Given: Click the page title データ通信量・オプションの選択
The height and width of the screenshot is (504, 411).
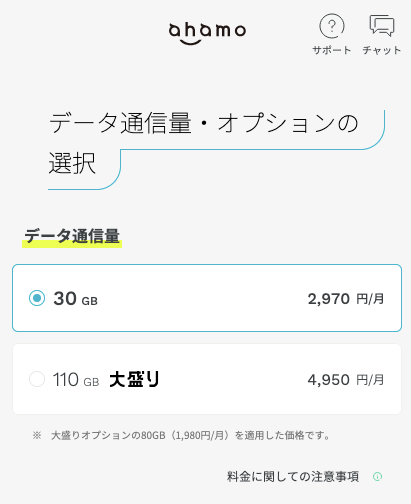Looking at the screenshot, I should pos(204,143).
